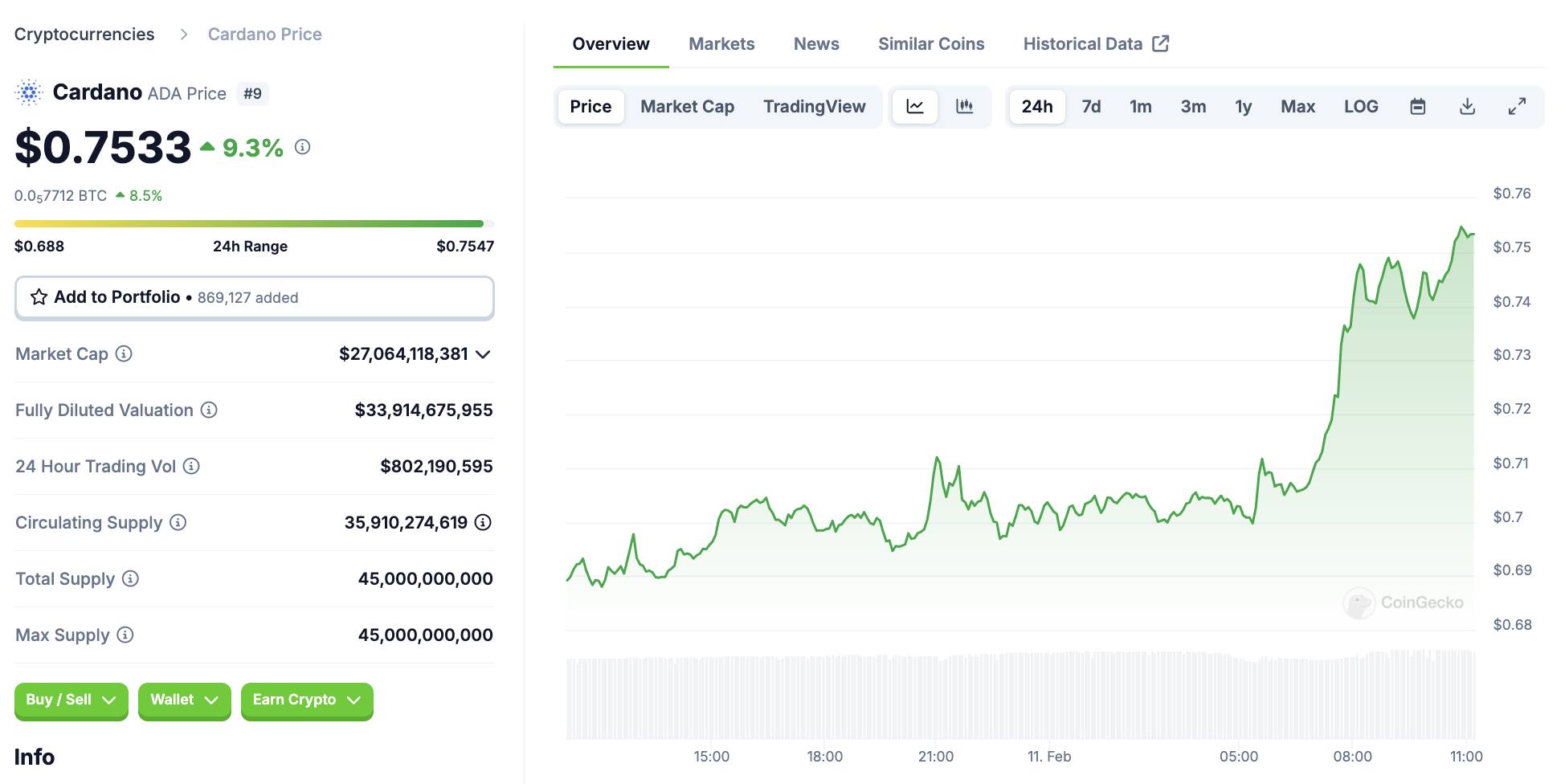1565x784 pixels.
Task: Open Fully Diluted Valuation info icon
Action: pos(209,410)
